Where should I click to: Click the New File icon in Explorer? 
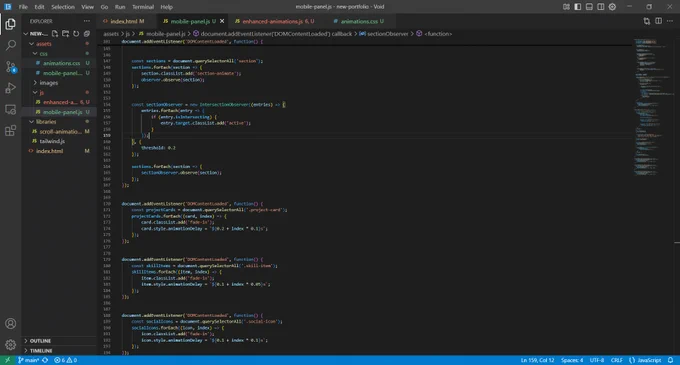tap(55, 33)
